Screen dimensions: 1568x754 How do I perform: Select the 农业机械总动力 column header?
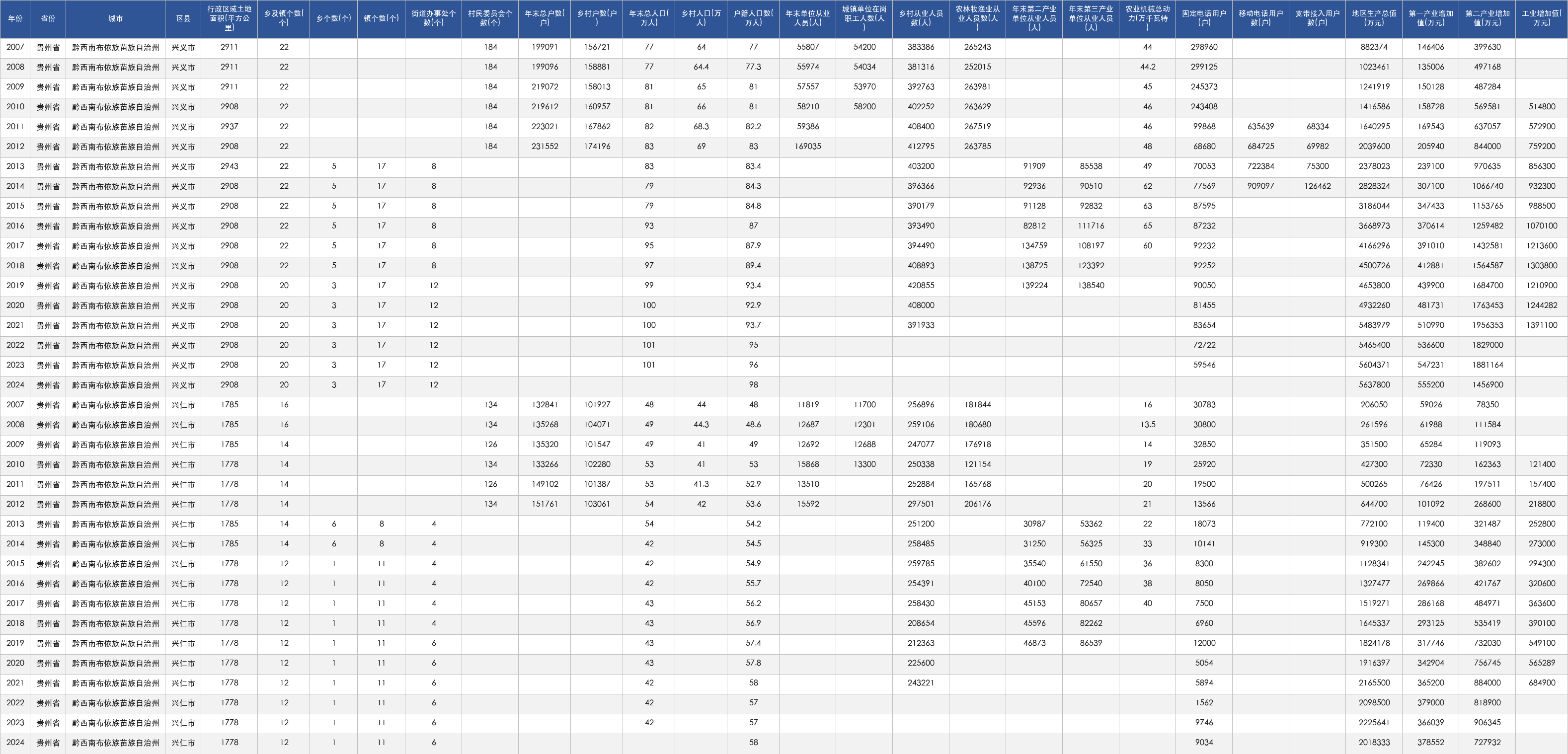click(x=1147, y=19)
